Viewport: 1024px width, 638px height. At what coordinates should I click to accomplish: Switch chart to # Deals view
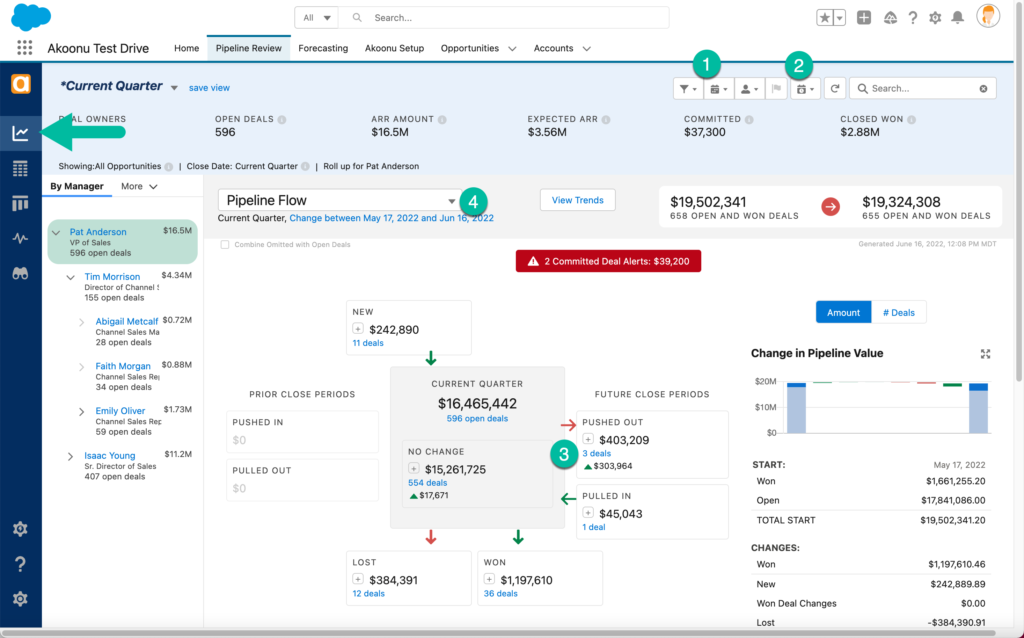pyautogui.click(x=898, y=312)
